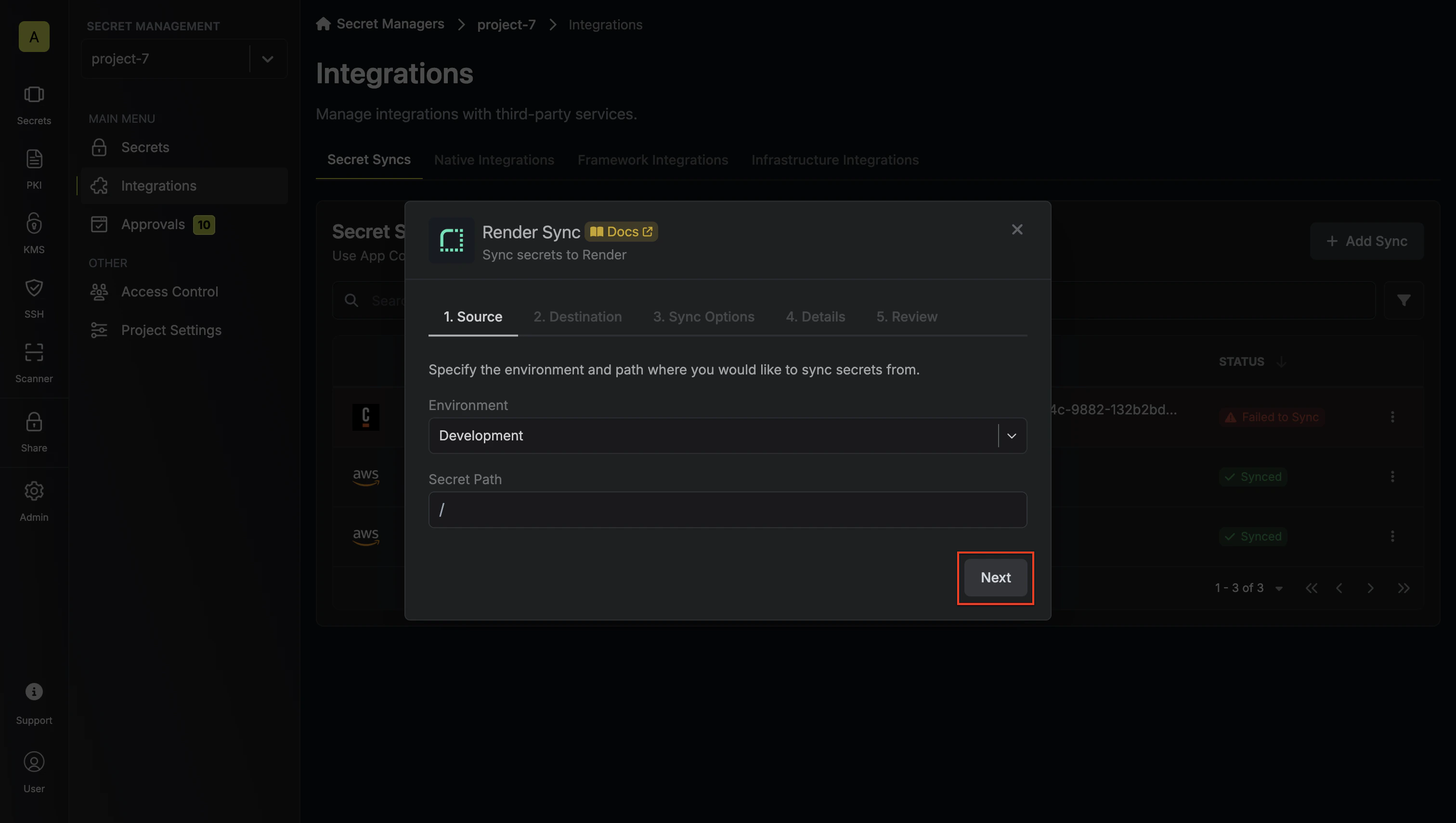Viewport: 1456px width, 823px height.
Task: Open the Scanner icon
Action: point(34,353)
